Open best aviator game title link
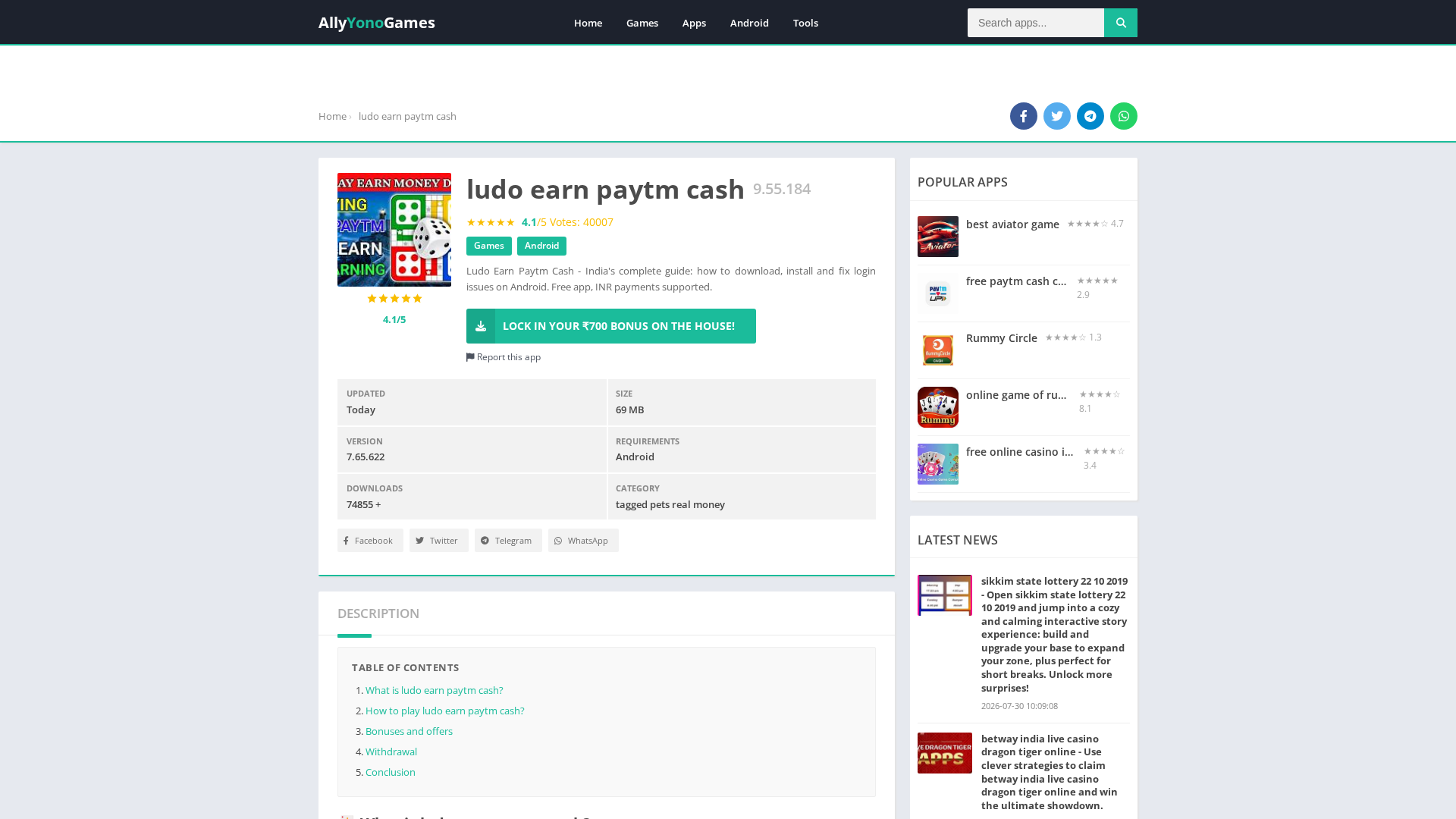 [x=1012, y=224]
